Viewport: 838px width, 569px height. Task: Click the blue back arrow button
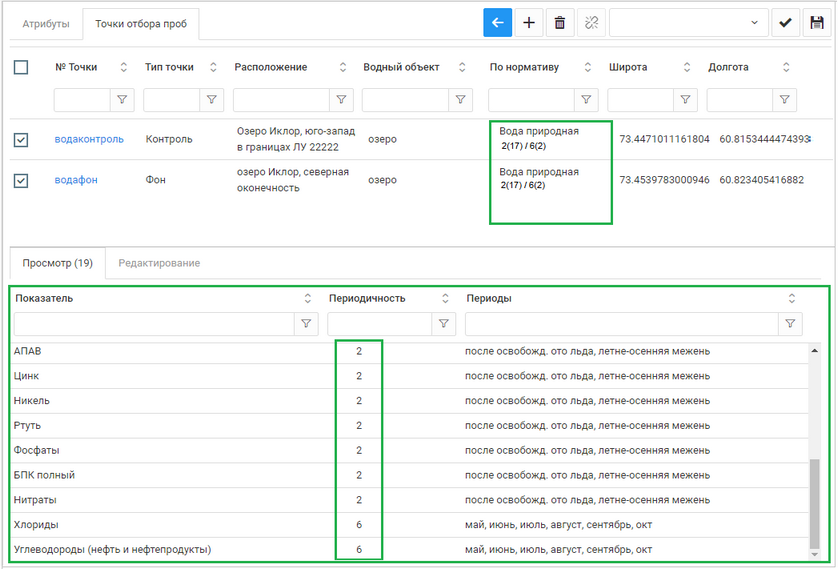497,23
